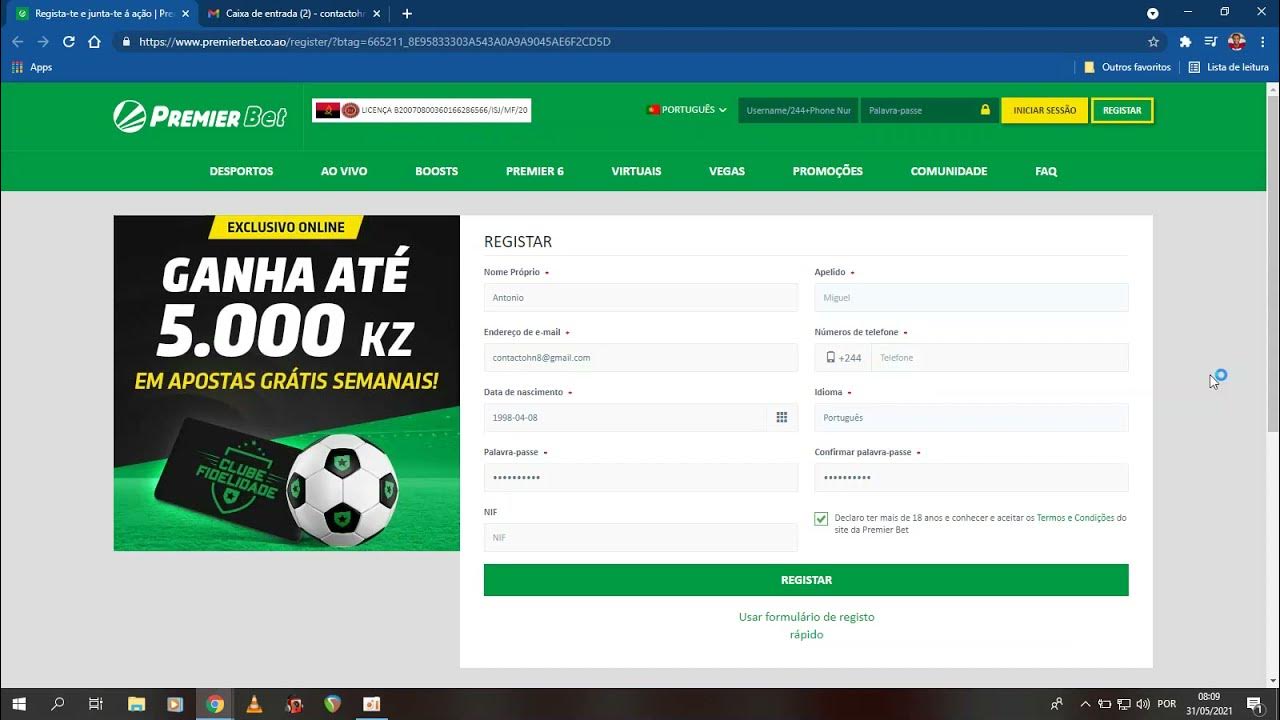Image resolution: width=1280 pixels, height=720 pixels.
Task: Click the Nome Próprio field with Antonio
Action: point(641,297)
